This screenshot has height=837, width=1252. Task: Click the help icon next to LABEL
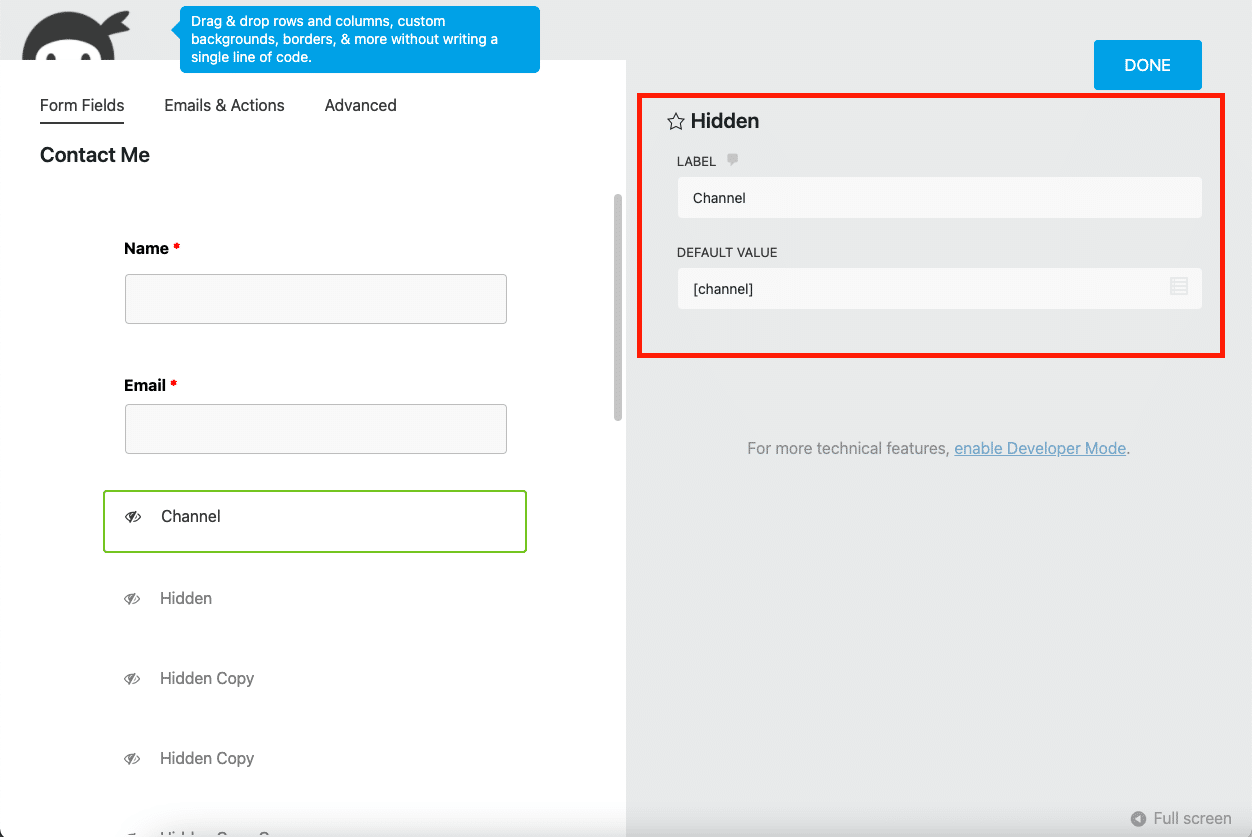coord(731,159)
